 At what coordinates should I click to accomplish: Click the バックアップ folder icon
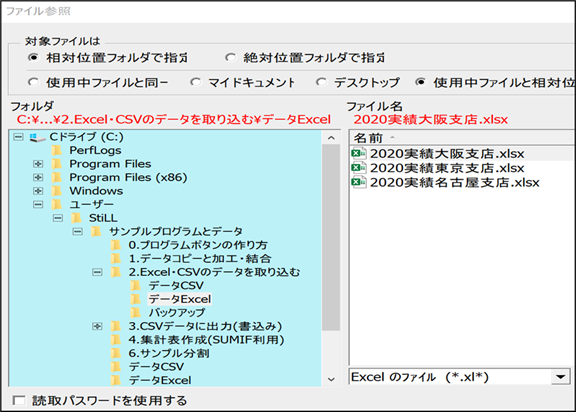pyautogui.click(x=136, y=312)
